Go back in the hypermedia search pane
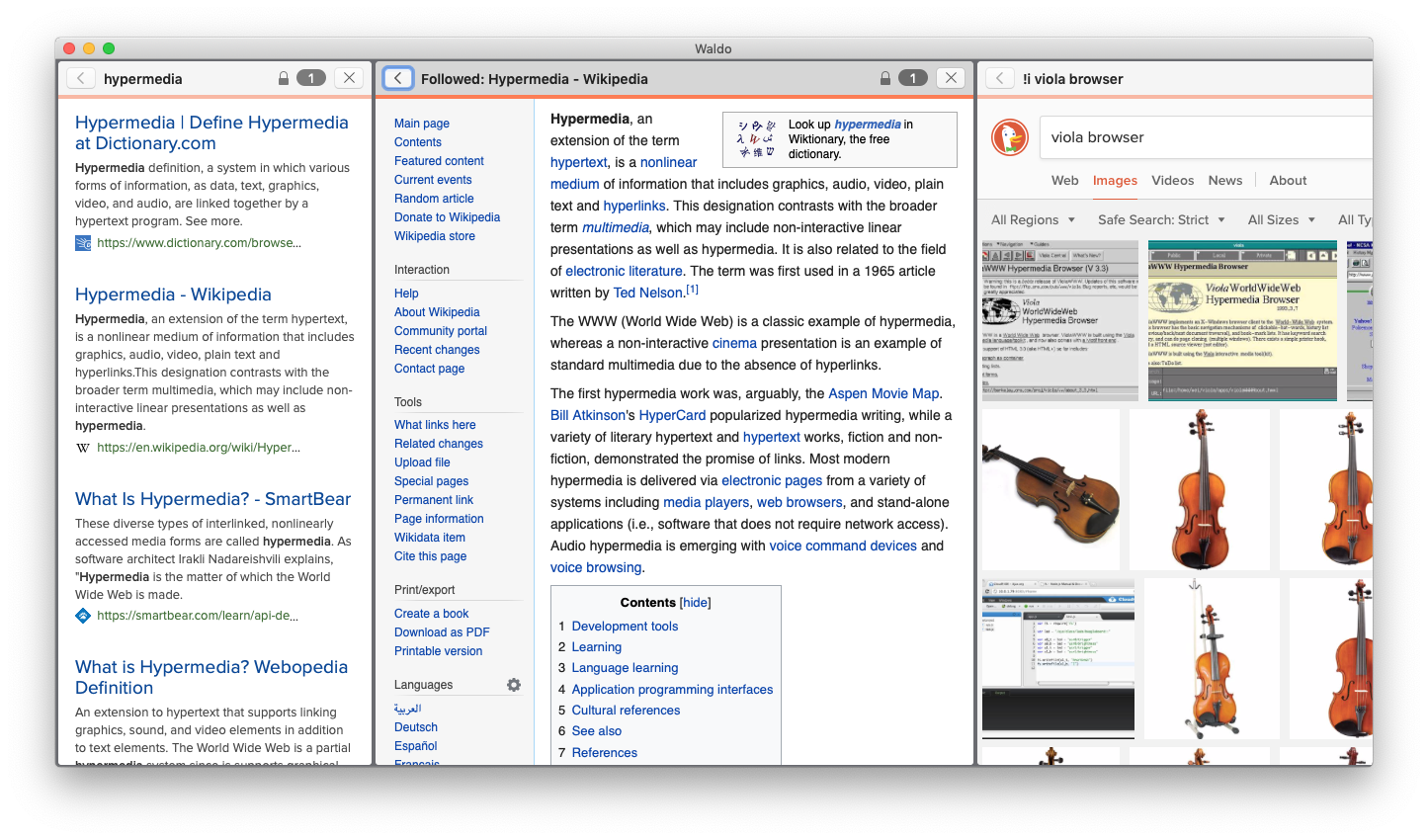Viewport: 1428px width, 840px height. point(81,78)
